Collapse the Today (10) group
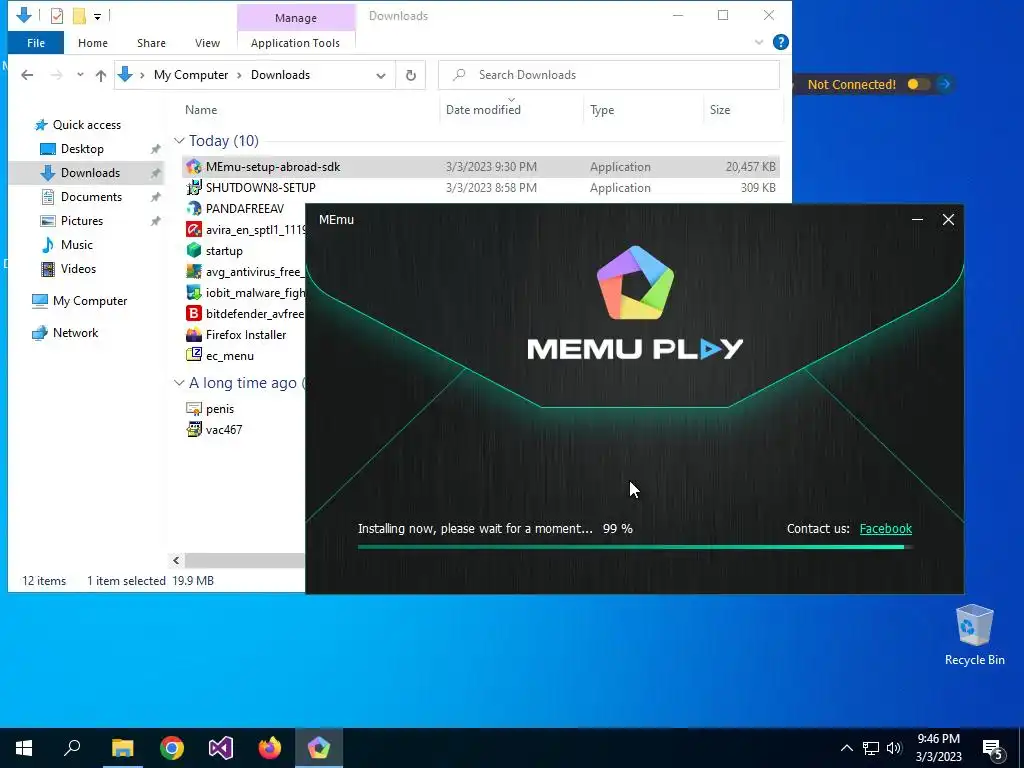The width and height of the screenshot is (1024, 768). pyautogui.click(x=179, y=141)
